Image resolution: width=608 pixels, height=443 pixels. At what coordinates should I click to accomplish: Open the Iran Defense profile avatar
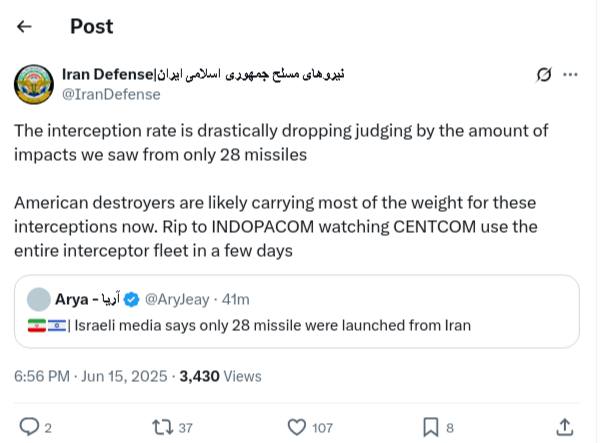pos(34,84)
